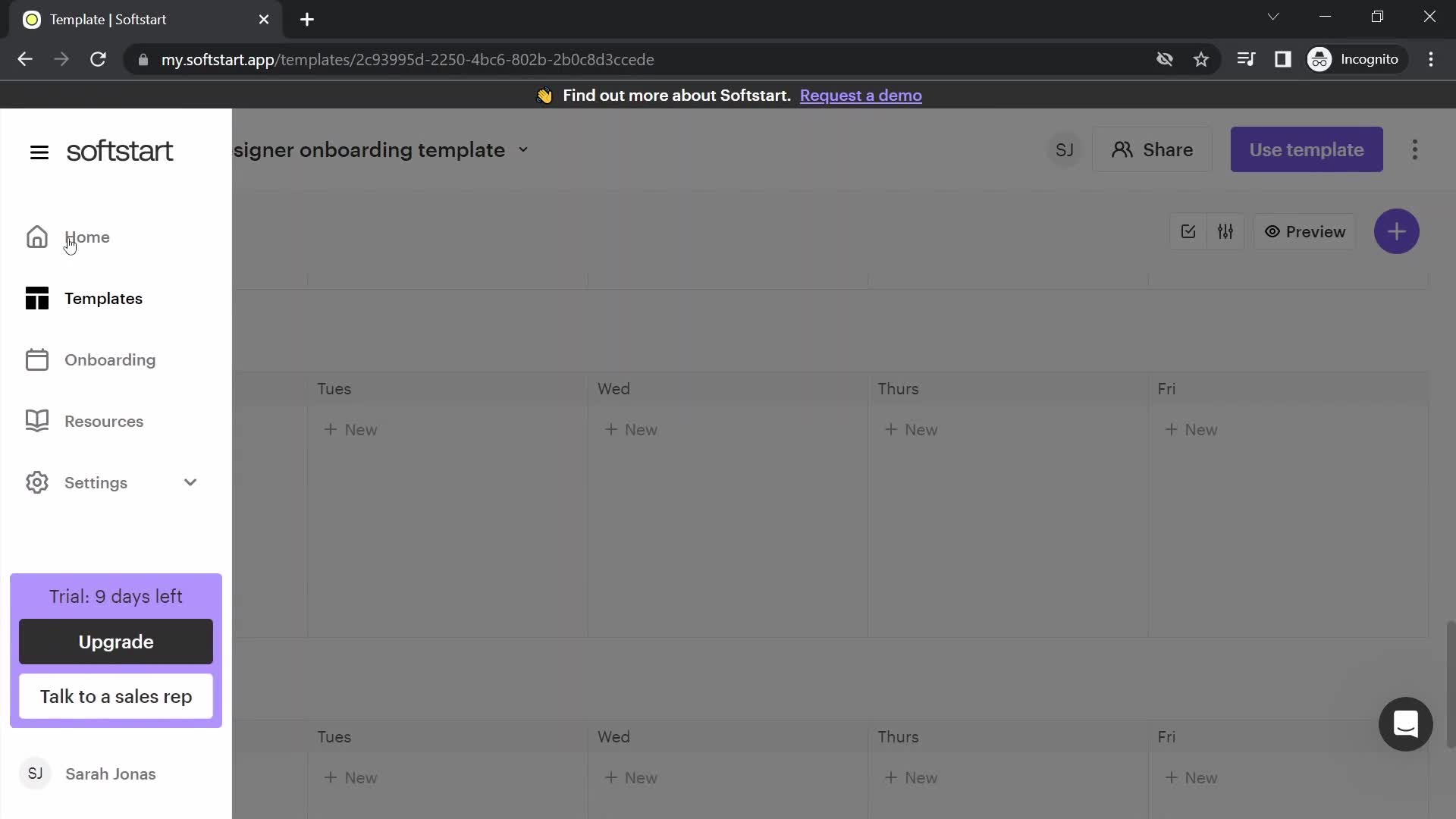Click the tracking protection eye icon
This screenshot has height=819, width=1456.
tap(1165, 59)
